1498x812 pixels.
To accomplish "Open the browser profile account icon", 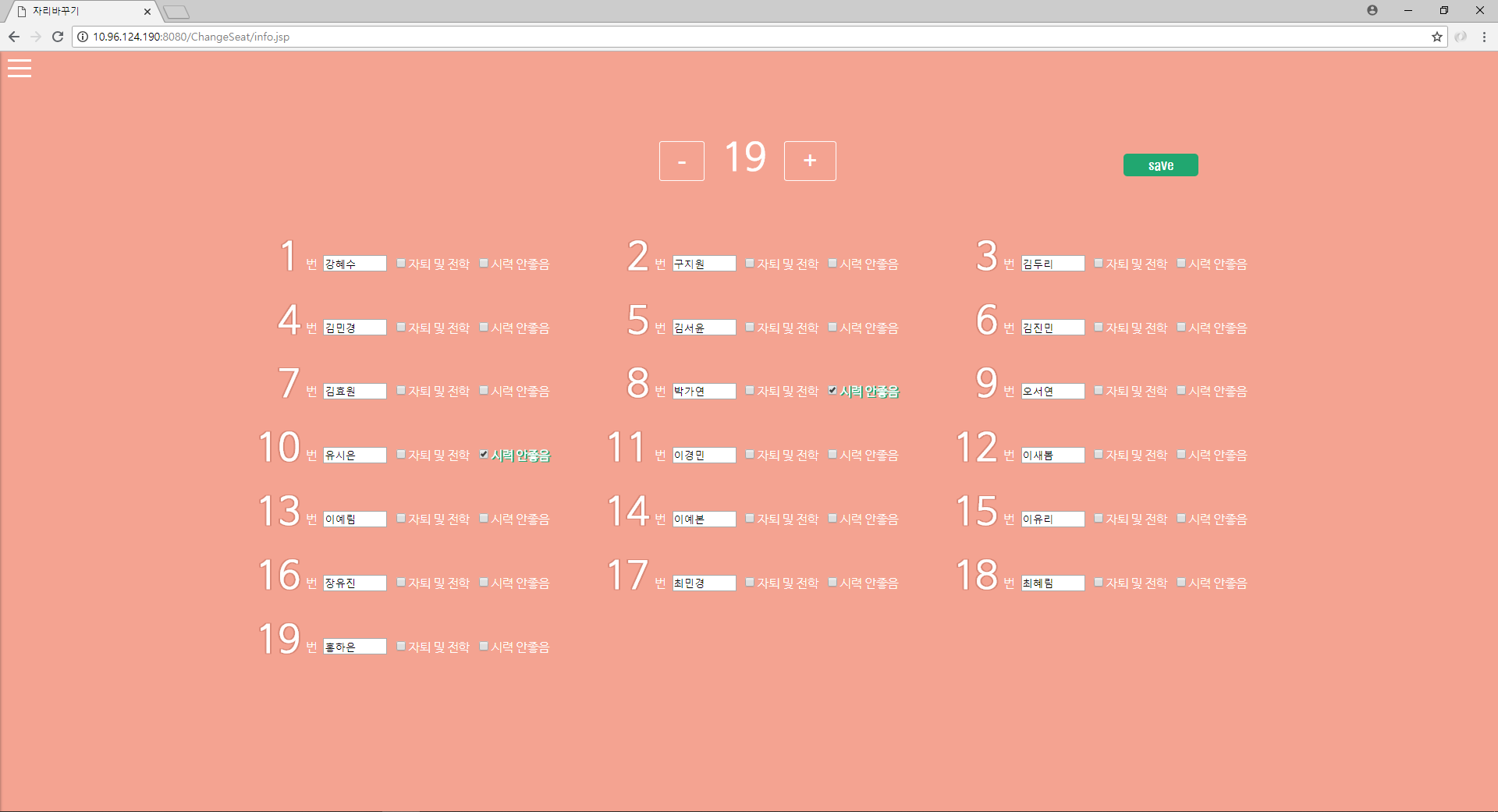I will point(1372,10).
